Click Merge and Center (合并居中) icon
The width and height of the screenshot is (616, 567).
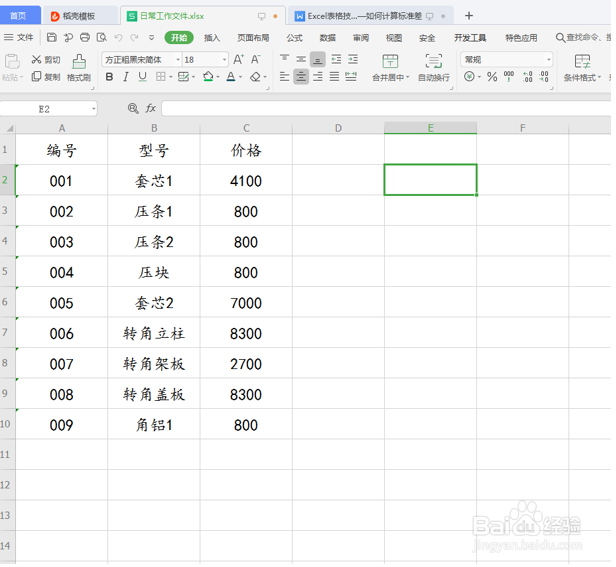coord(390,61)
